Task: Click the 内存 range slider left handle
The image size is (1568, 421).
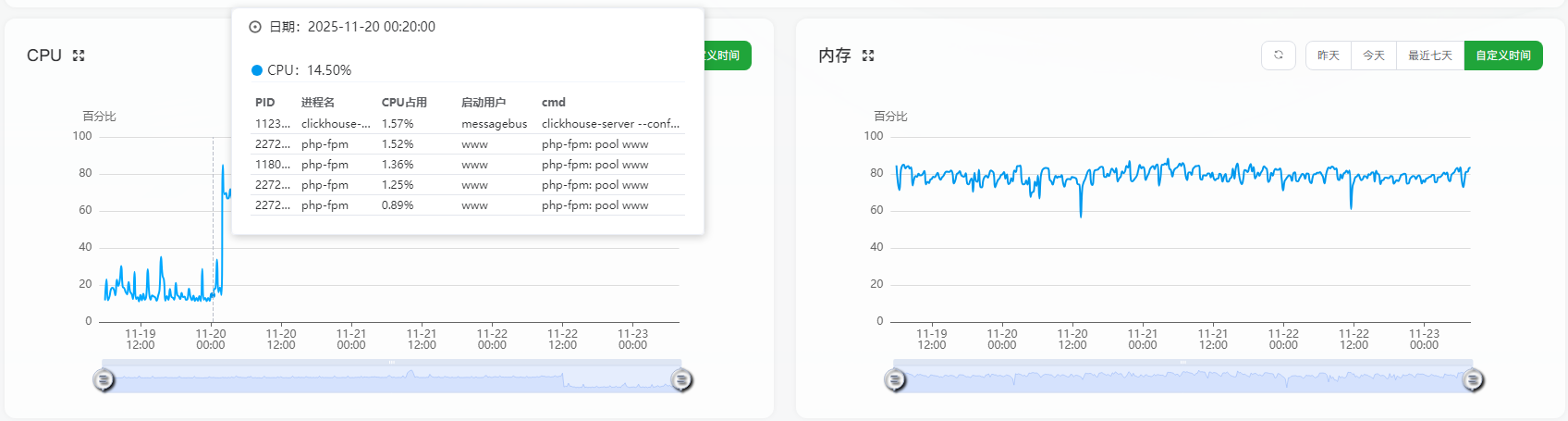Action: click(x=895, y=379)
